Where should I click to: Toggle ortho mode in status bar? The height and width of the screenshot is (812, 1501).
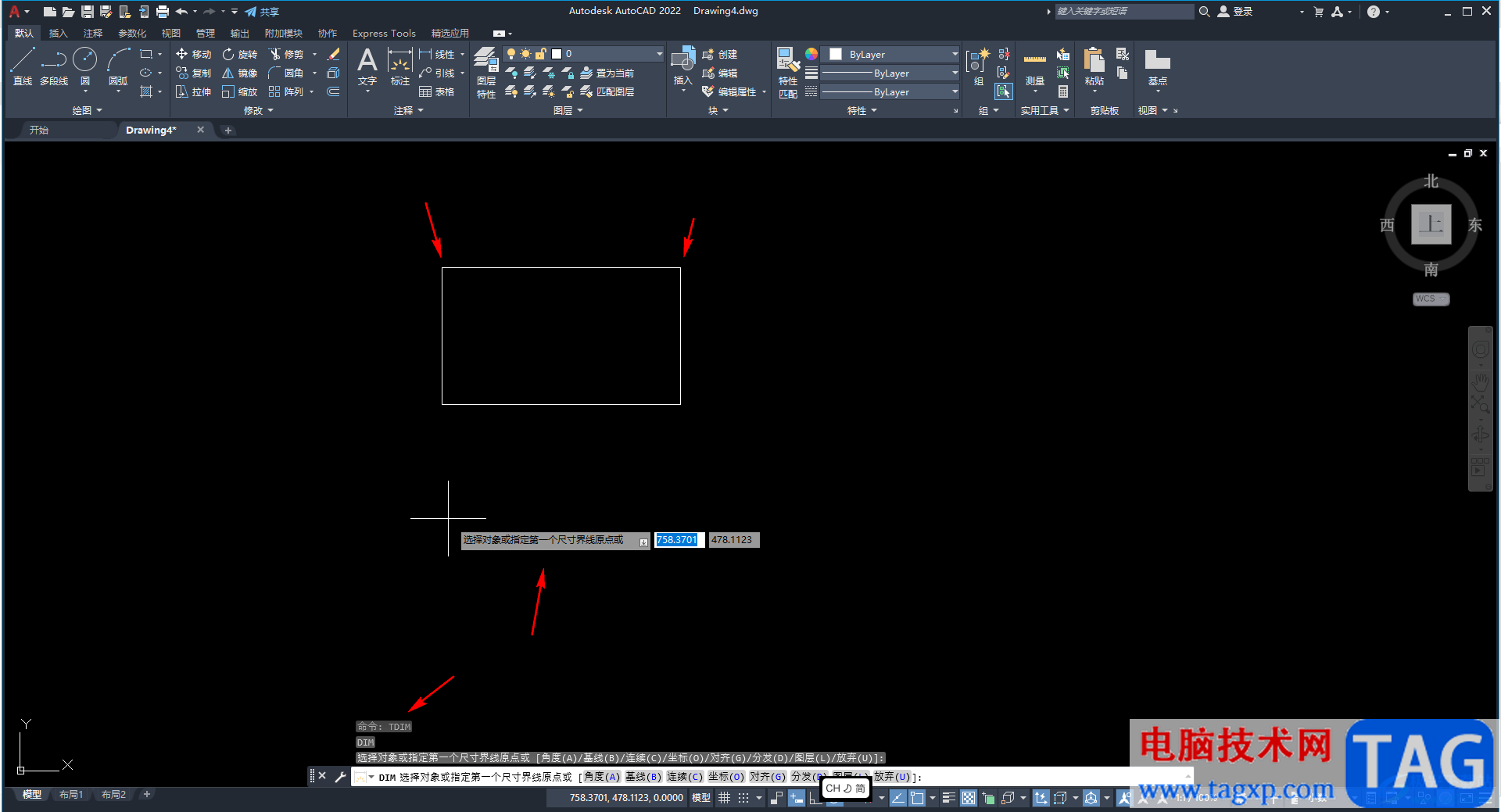[x=815, y=798]
